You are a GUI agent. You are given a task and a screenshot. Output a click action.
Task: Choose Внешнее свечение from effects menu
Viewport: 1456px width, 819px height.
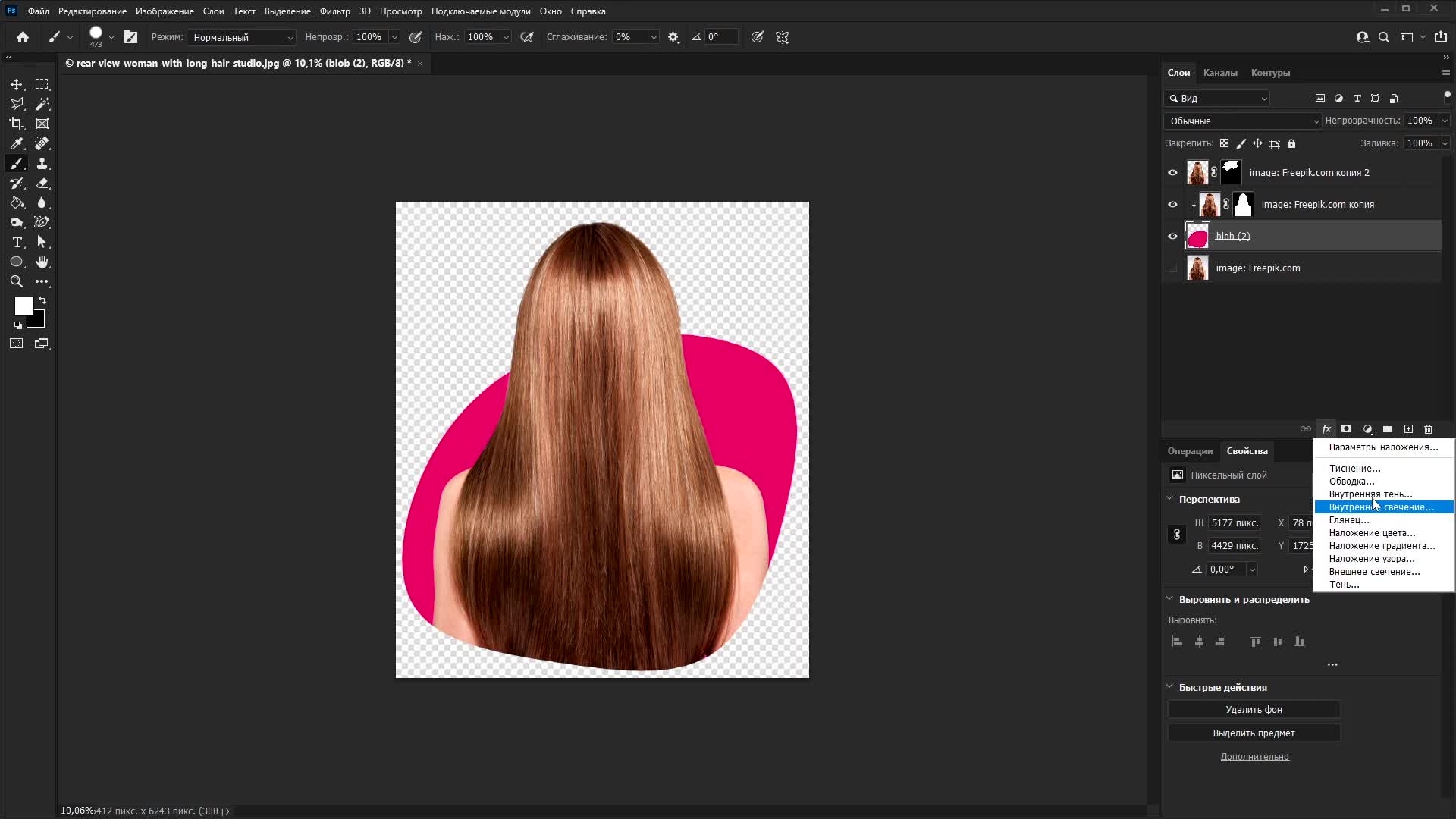coord(1374,572)
